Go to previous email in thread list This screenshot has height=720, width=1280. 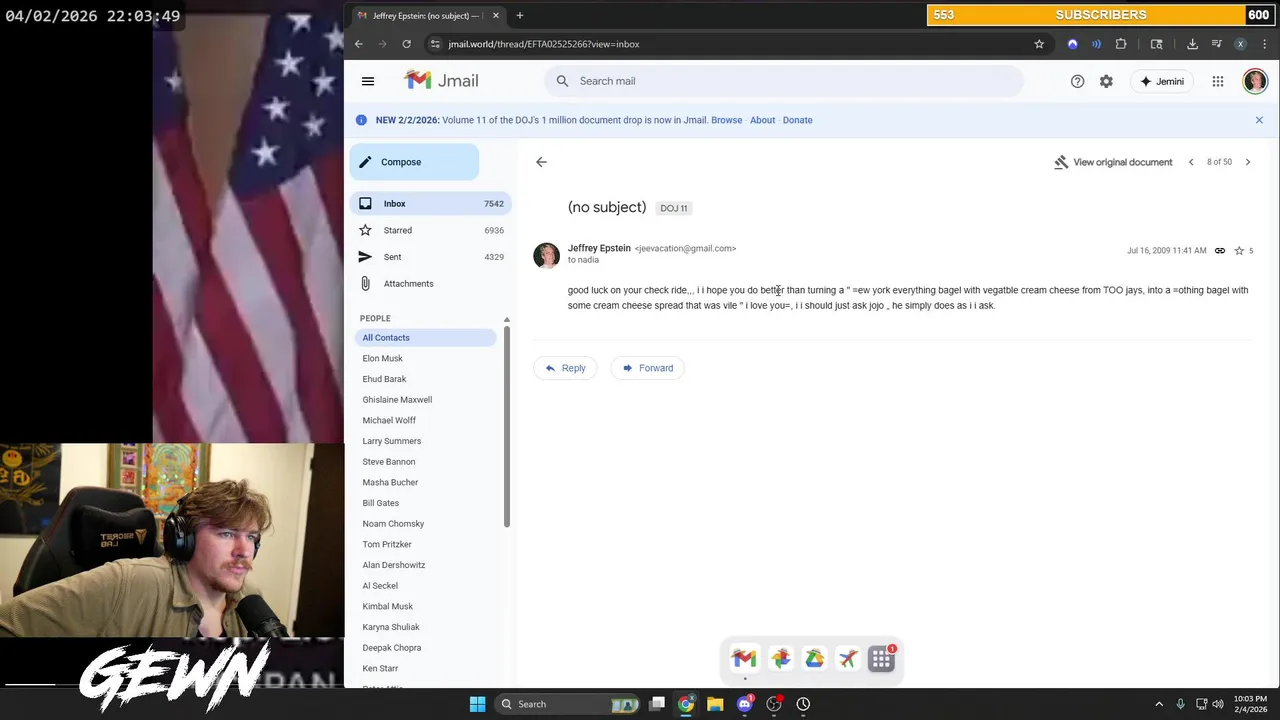pos(1191,162)
